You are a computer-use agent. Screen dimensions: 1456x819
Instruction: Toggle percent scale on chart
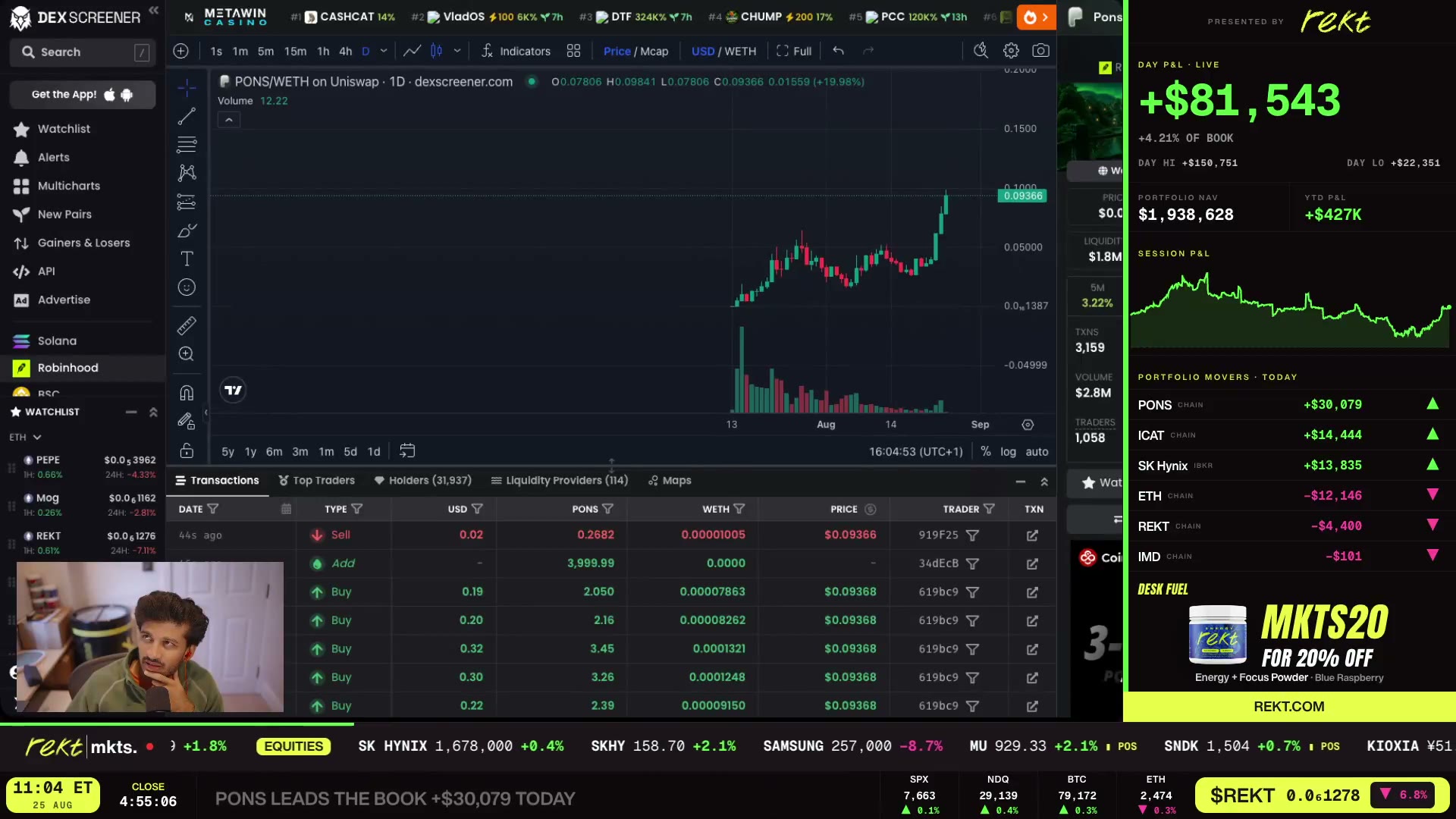tap(985, 451)
